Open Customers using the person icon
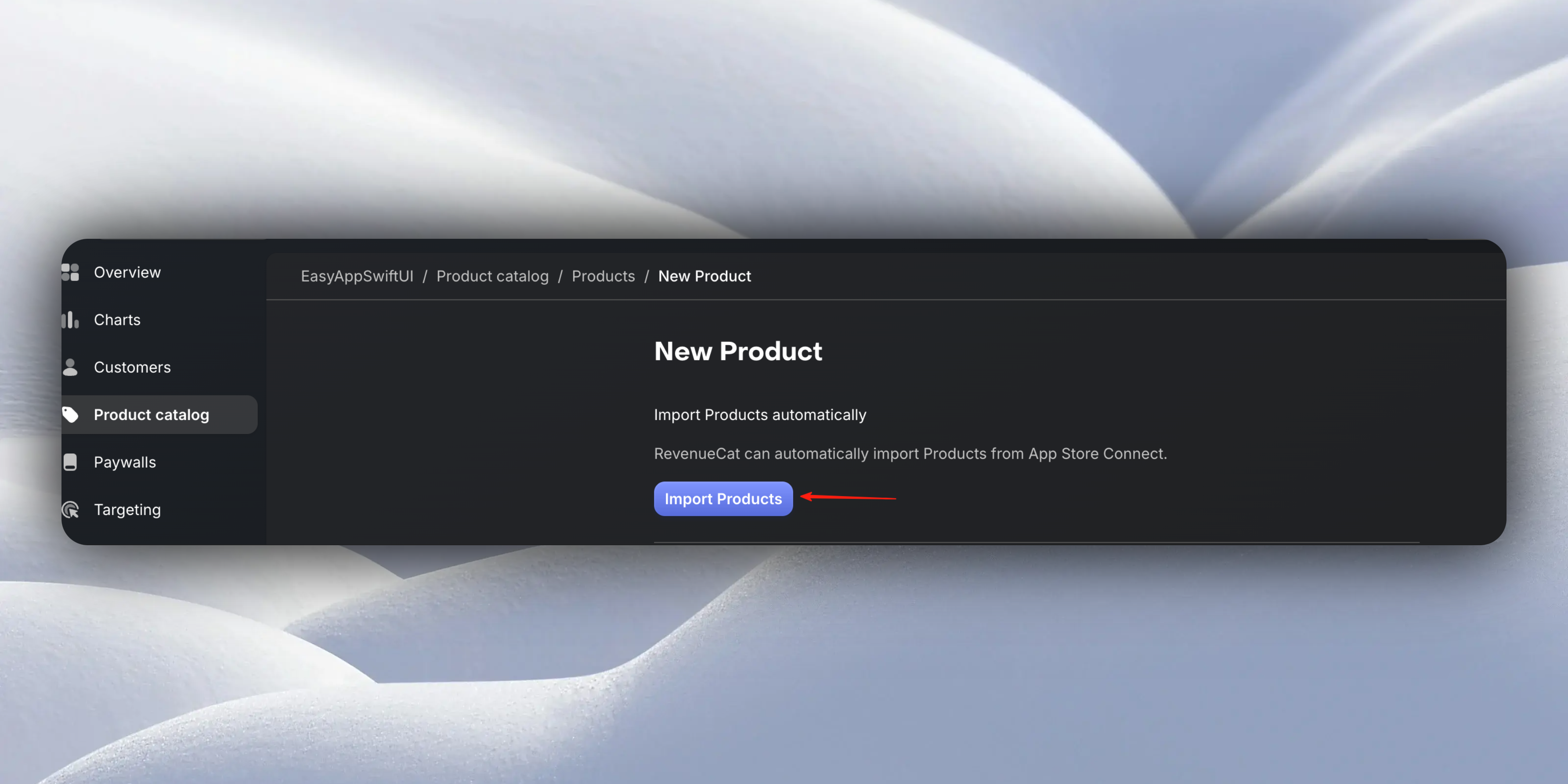This screenshot has height=784, width=1568. coord(71,367)
